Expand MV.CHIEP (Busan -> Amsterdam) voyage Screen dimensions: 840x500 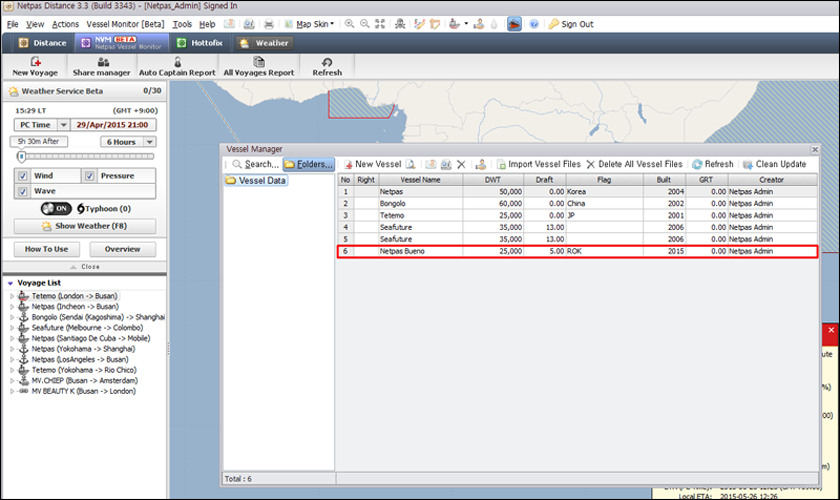12,380
